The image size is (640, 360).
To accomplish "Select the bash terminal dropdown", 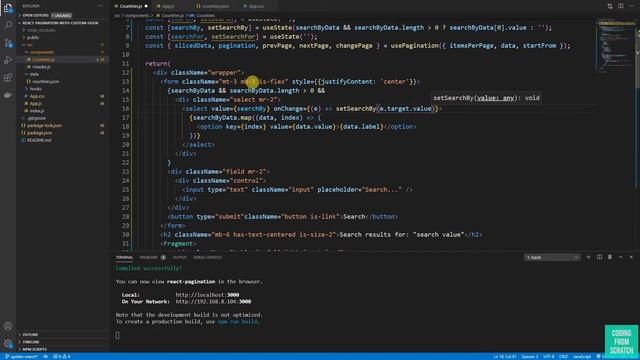I will click(x=552, y=258).
